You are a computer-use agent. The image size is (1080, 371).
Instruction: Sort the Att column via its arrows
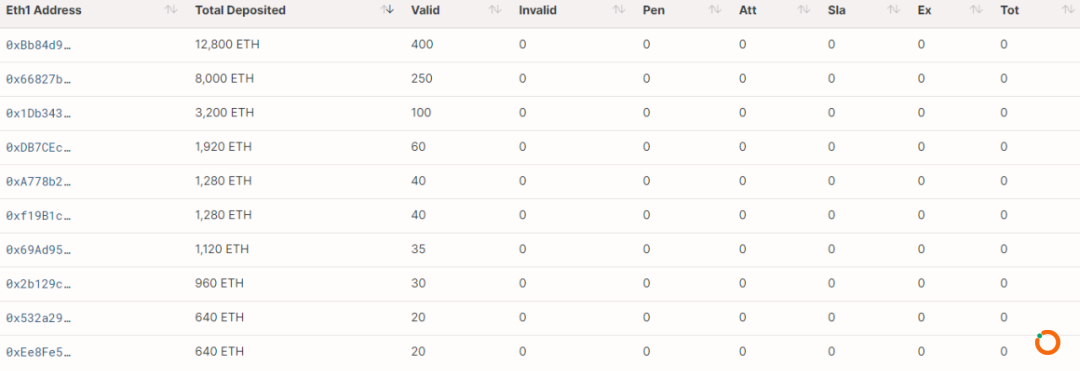(x=804, y=10)
